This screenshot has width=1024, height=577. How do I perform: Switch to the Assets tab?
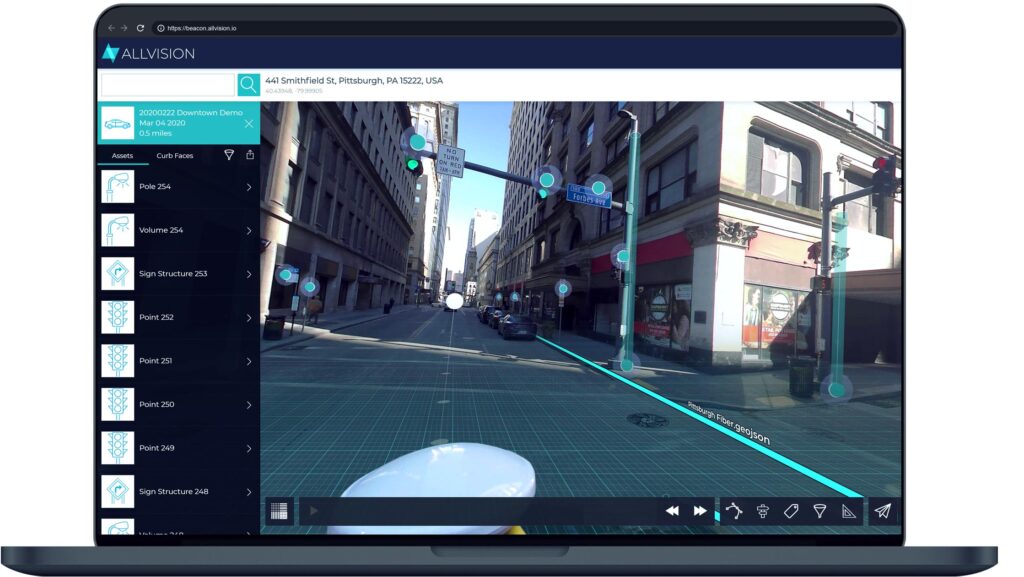[122, 156]
